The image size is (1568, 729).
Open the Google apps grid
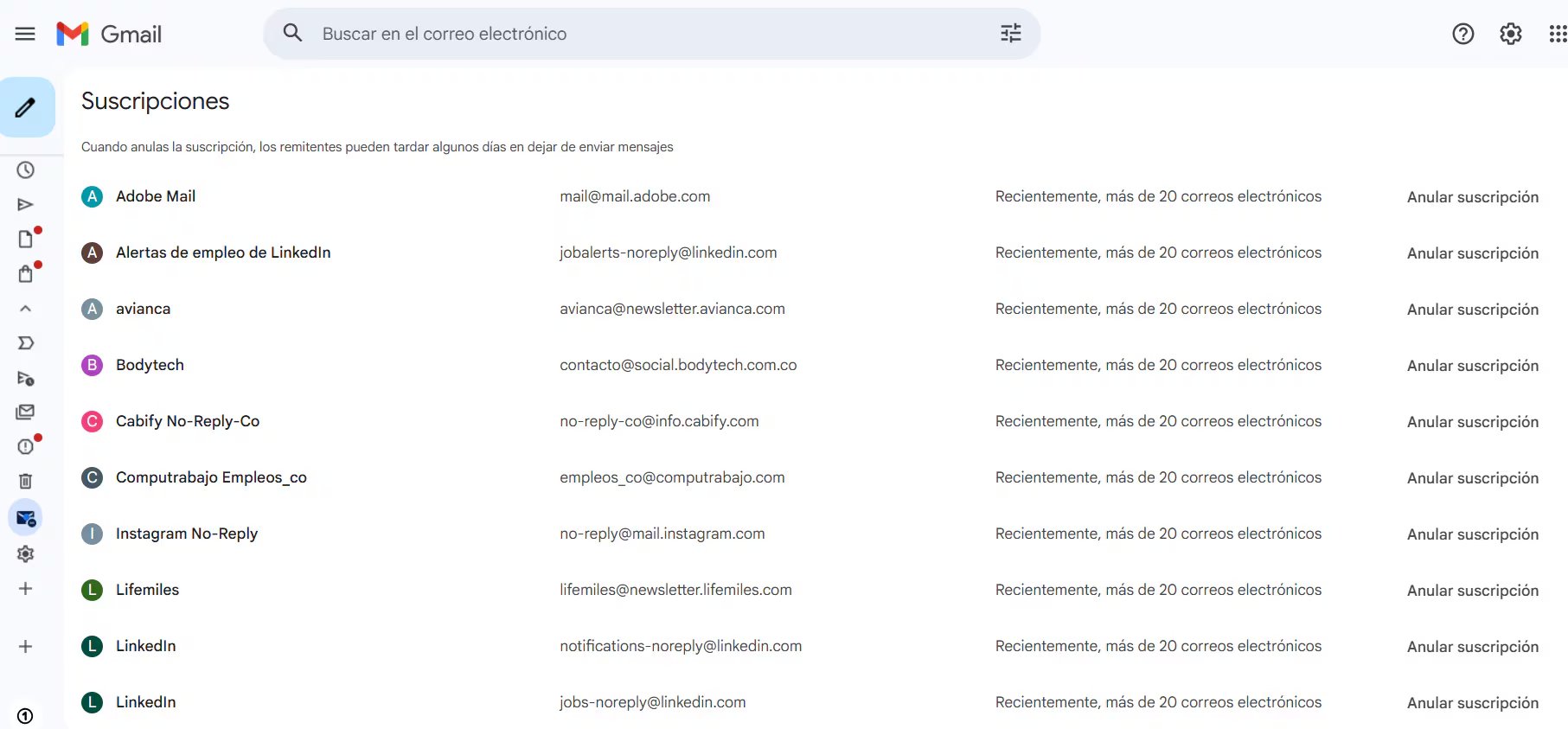1558,34
